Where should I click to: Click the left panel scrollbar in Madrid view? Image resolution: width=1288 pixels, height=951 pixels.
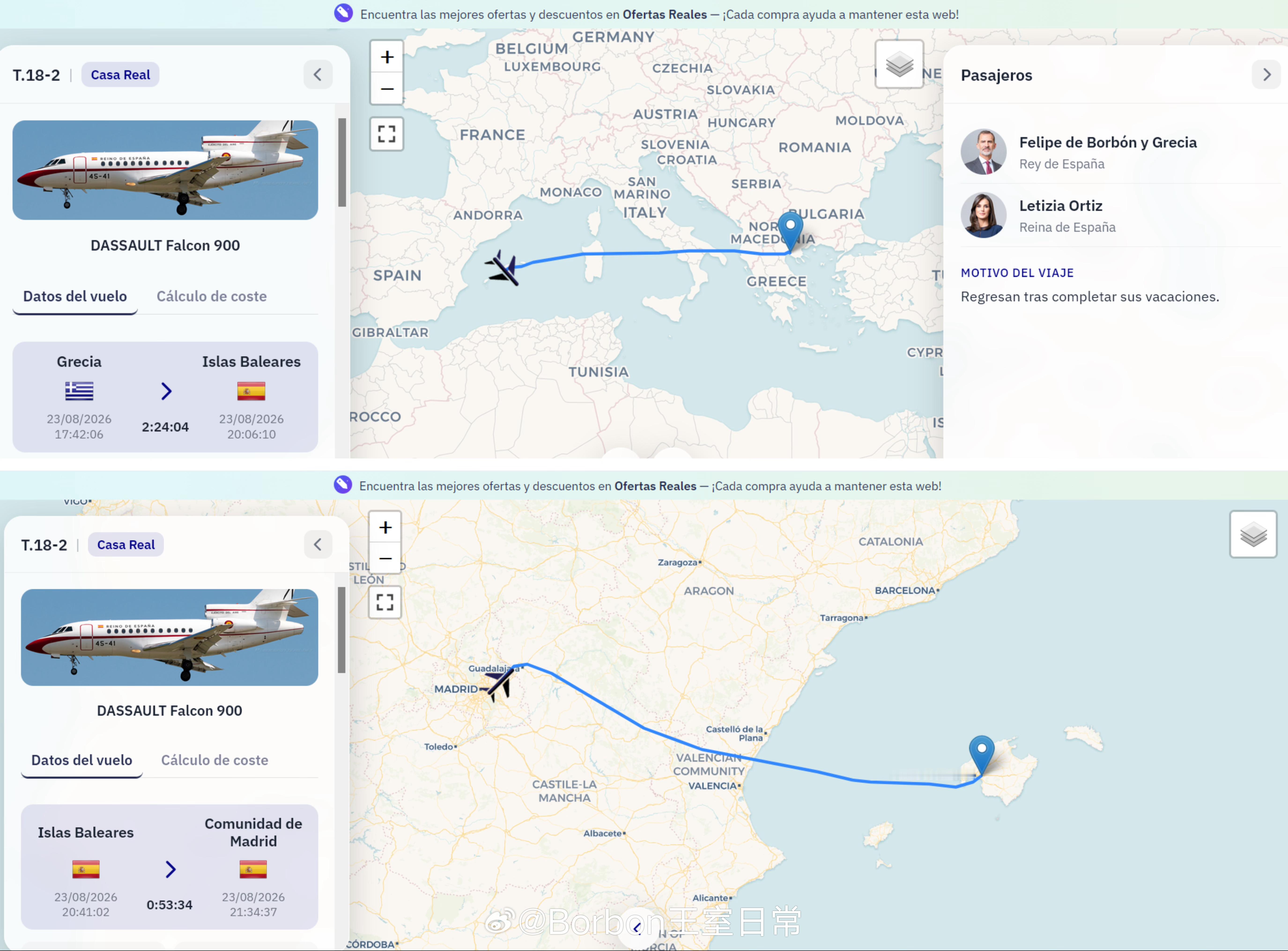click(341, 630)
